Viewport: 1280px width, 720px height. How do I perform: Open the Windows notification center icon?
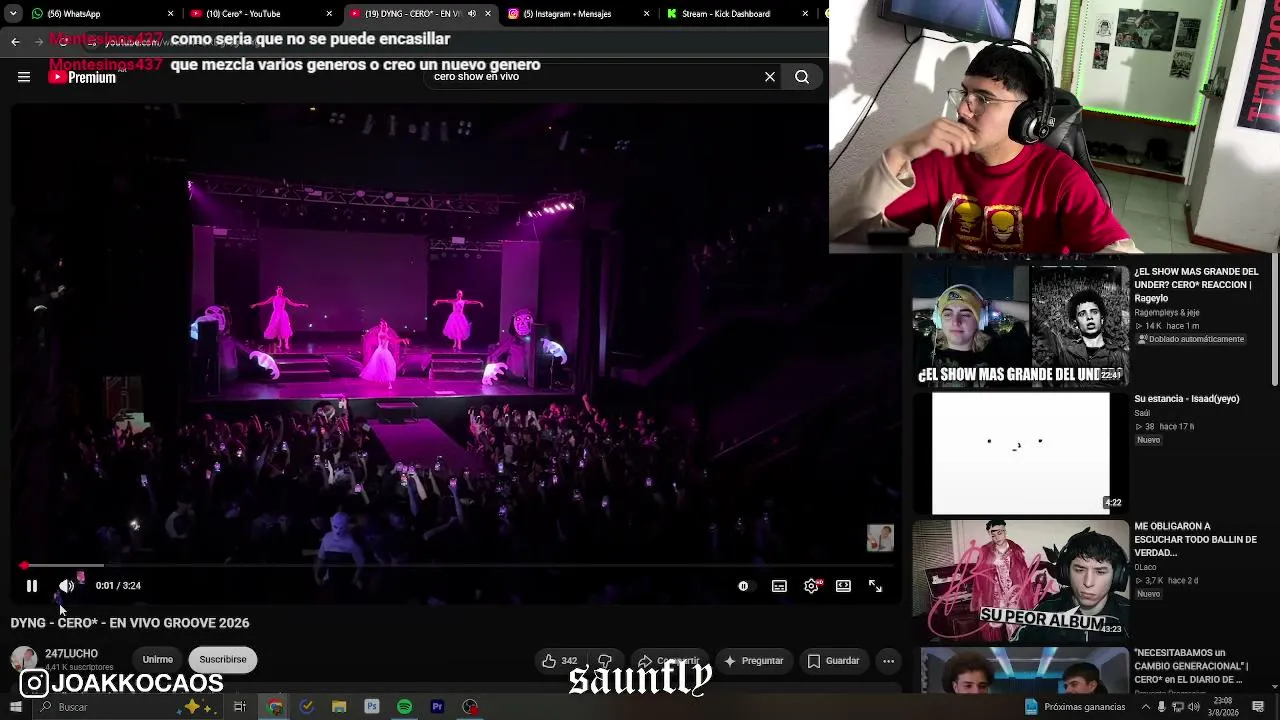1258,707
